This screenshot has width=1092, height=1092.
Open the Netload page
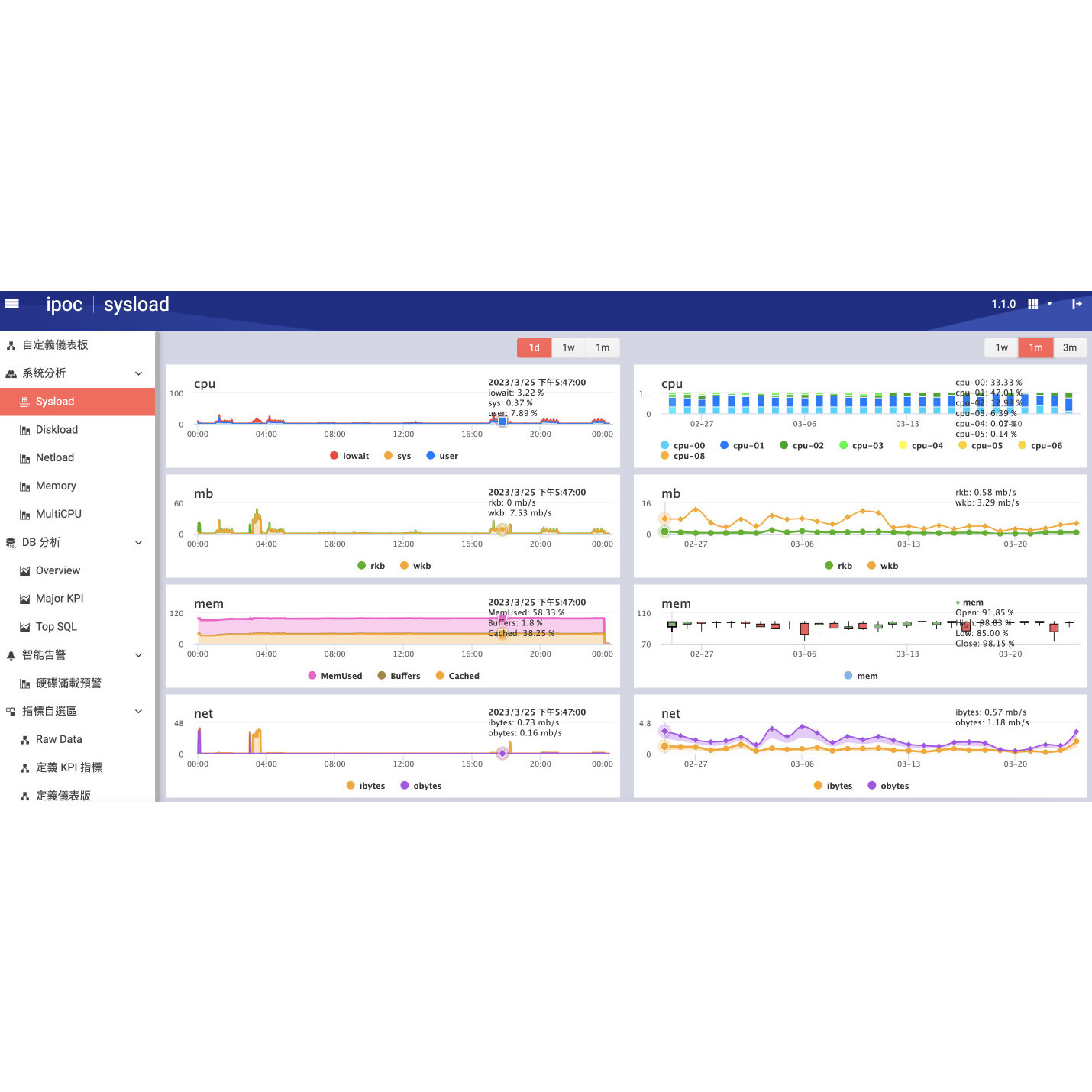click(55, 457)
